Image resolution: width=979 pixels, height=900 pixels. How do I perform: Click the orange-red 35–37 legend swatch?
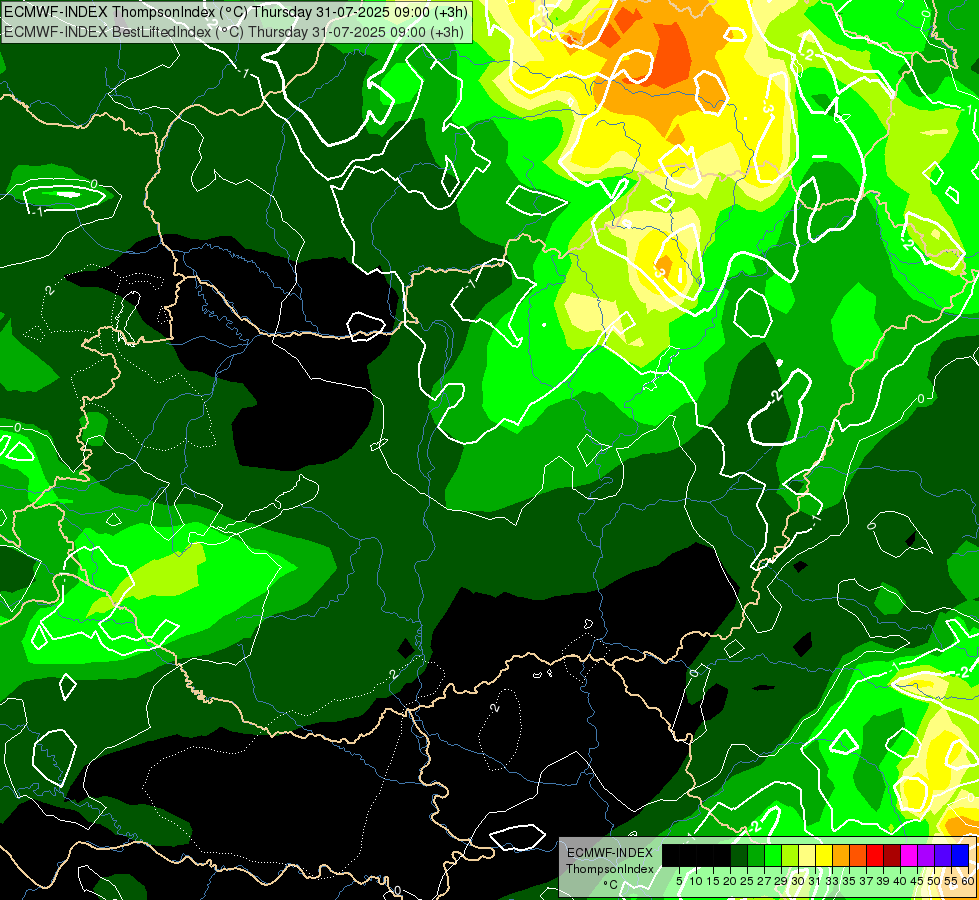coord(858,855)
